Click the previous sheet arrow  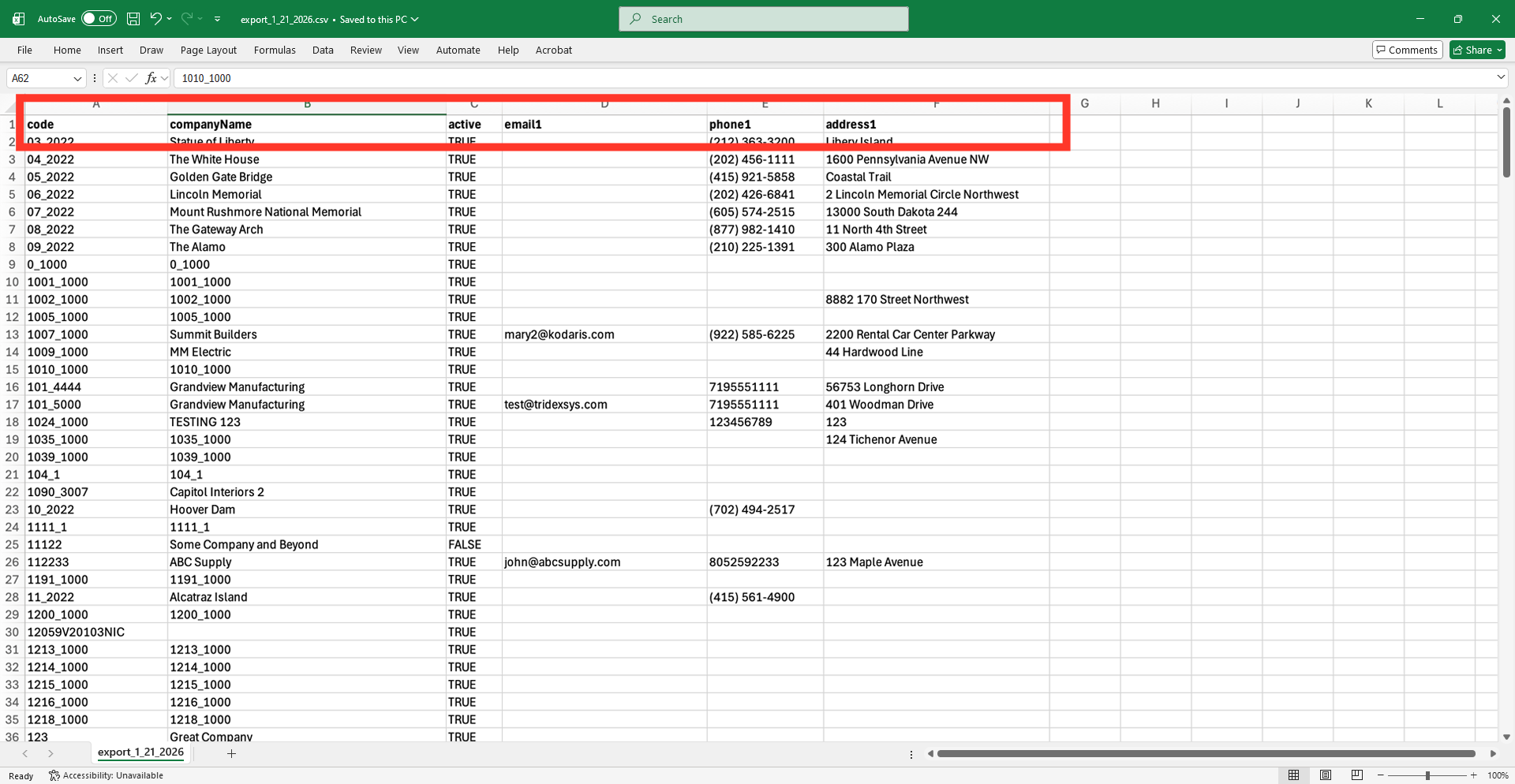25,753
